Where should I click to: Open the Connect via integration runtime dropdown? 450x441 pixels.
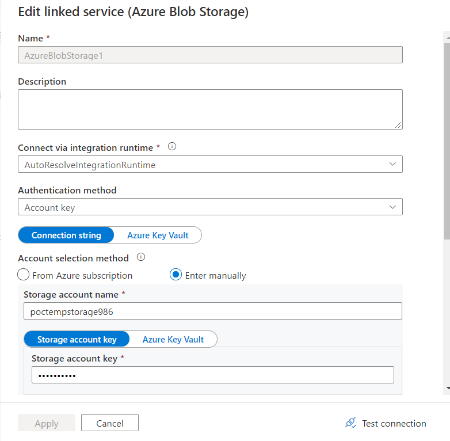(210, 164)
